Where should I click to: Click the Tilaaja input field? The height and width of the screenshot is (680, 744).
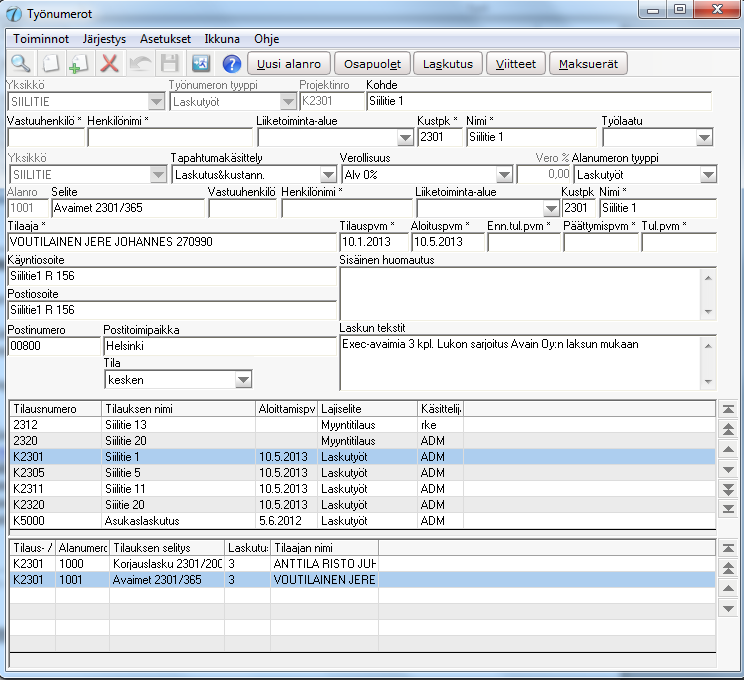(x=172, y=242)
